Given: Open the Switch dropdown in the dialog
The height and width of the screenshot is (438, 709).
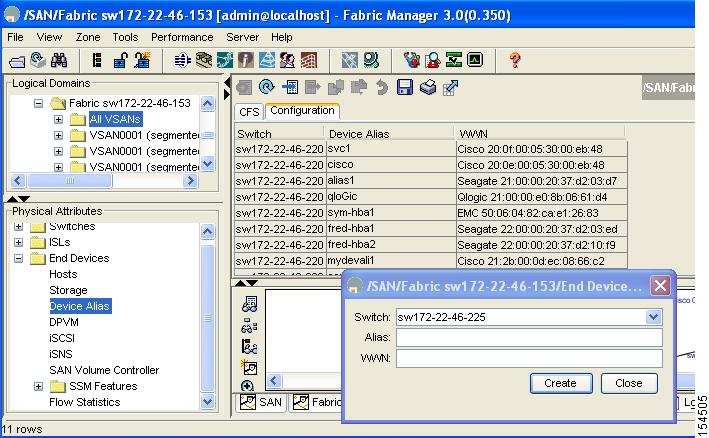Looking at the screenshot, I should click(653, 317).
